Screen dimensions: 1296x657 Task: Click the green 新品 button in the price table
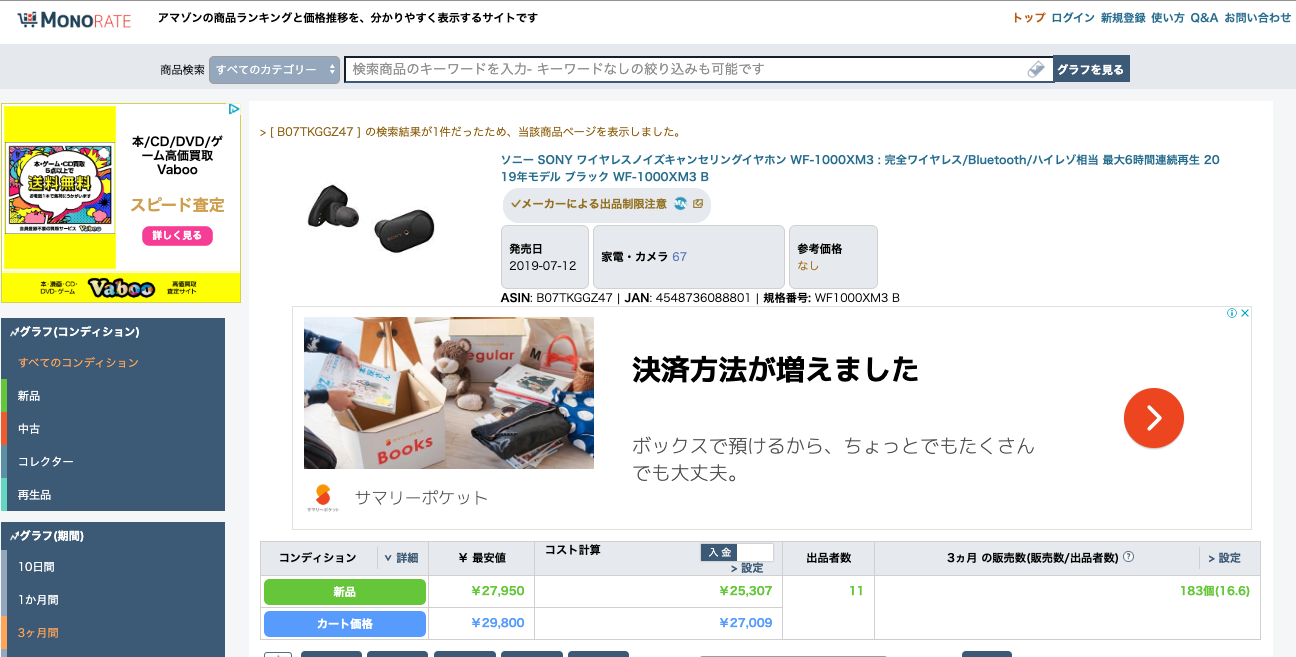point(345,592)
